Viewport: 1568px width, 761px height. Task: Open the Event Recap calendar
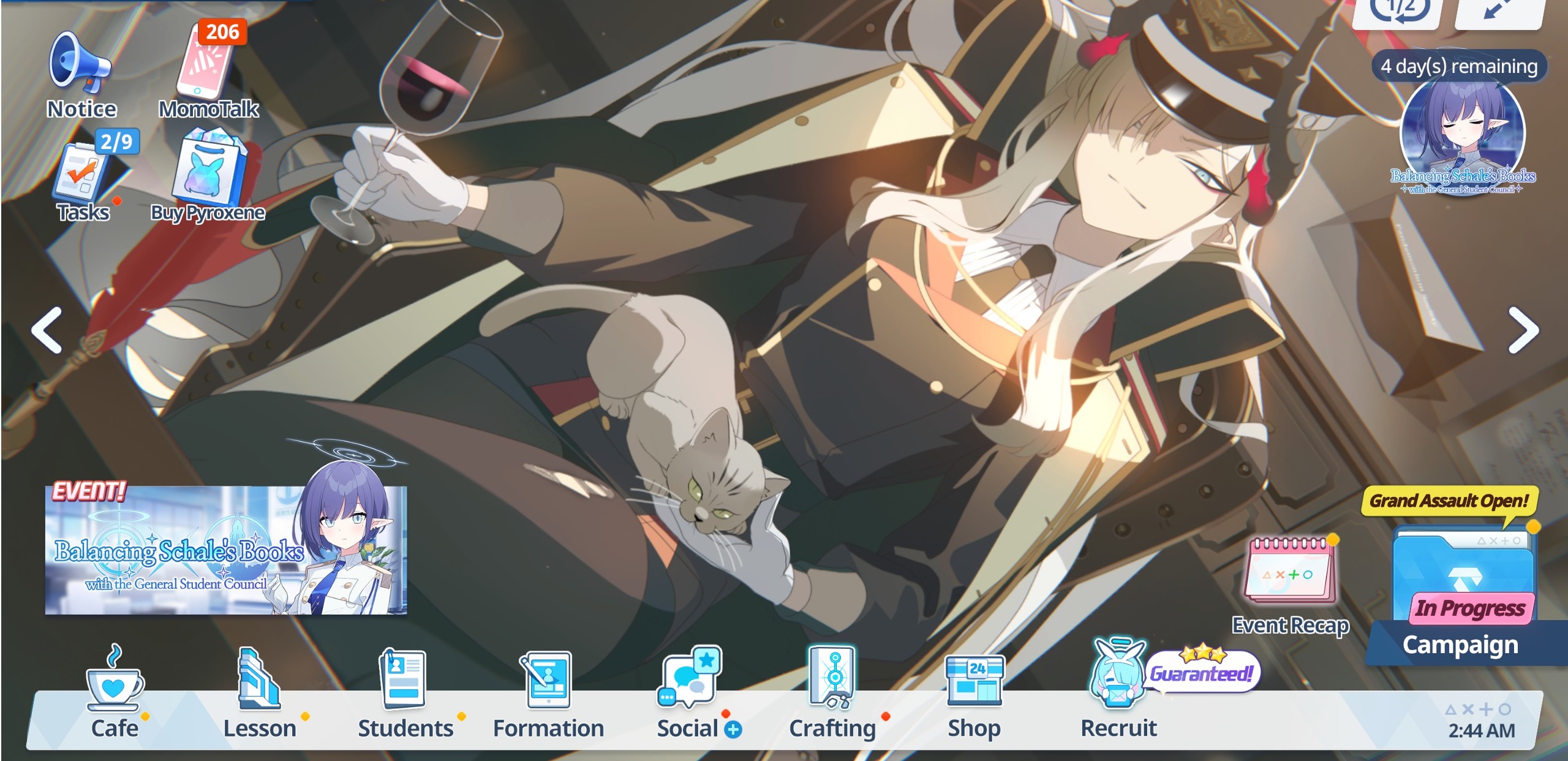[1291, 570]
